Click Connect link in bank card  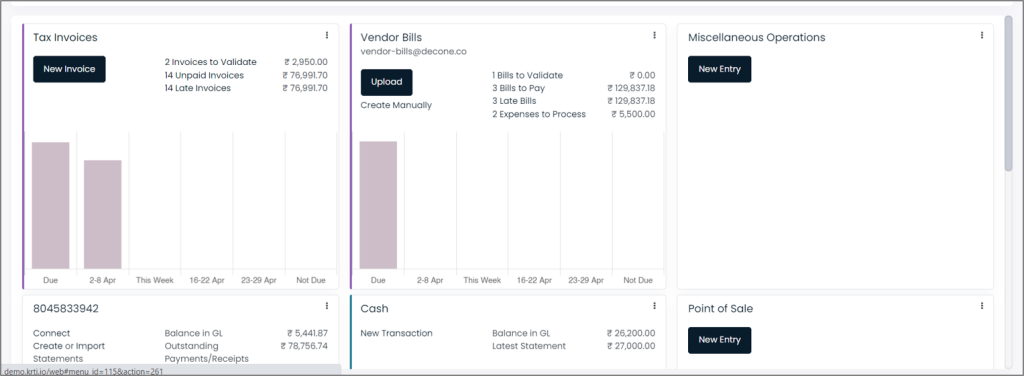click(x=52, y=333)
